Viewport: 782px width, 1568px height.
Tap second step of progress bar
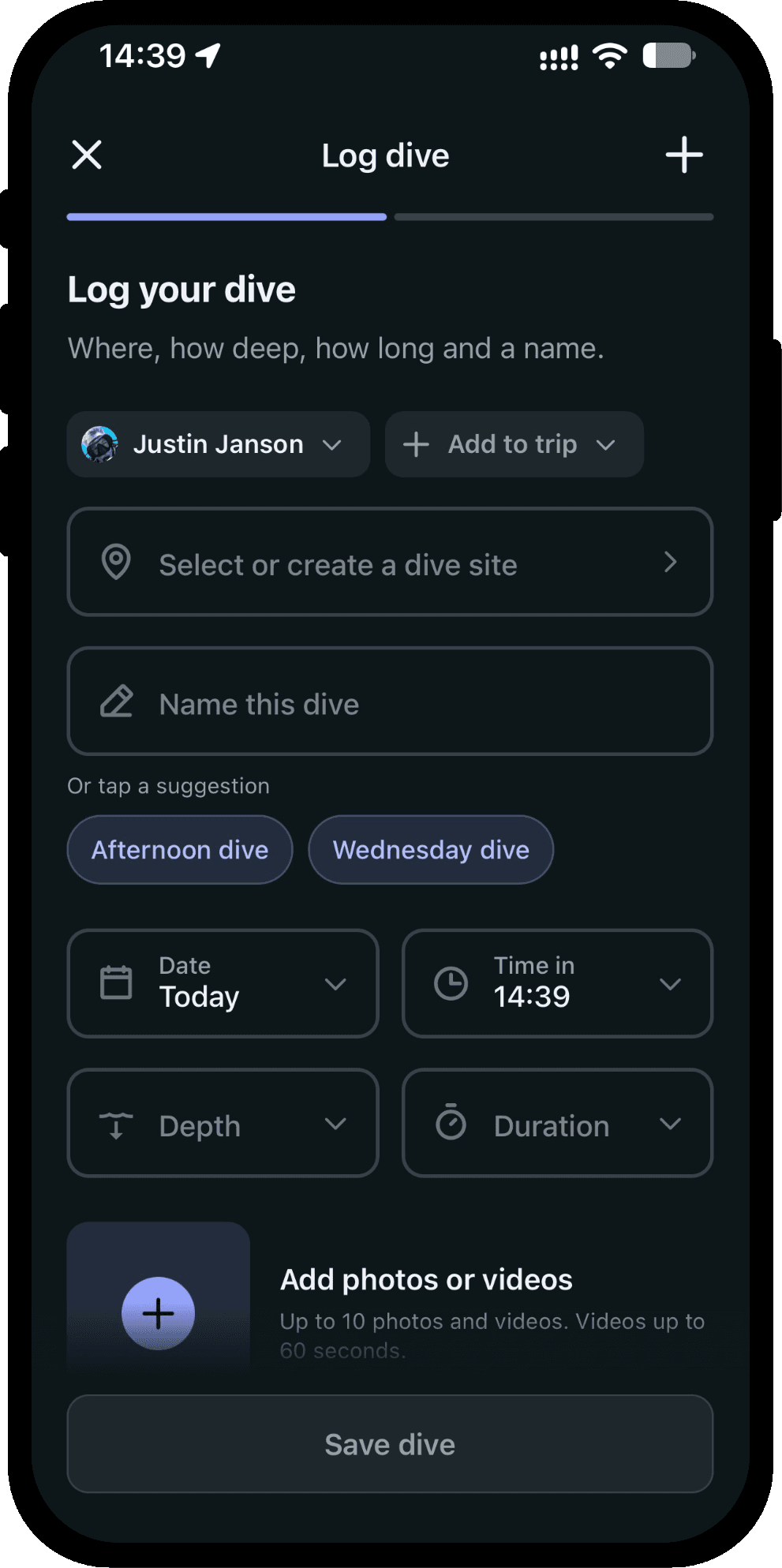554,216
